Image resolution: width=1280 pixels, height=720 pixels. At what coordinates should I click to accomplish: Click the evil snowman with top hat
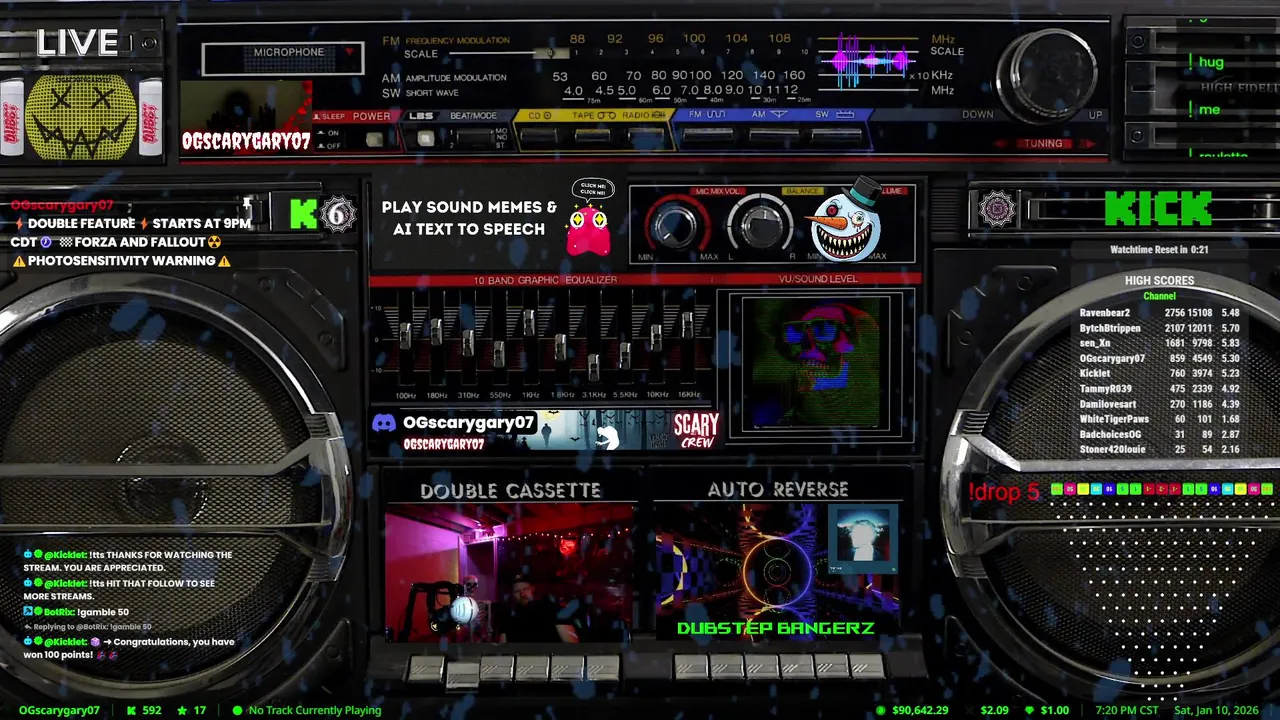tap(846, 222)
